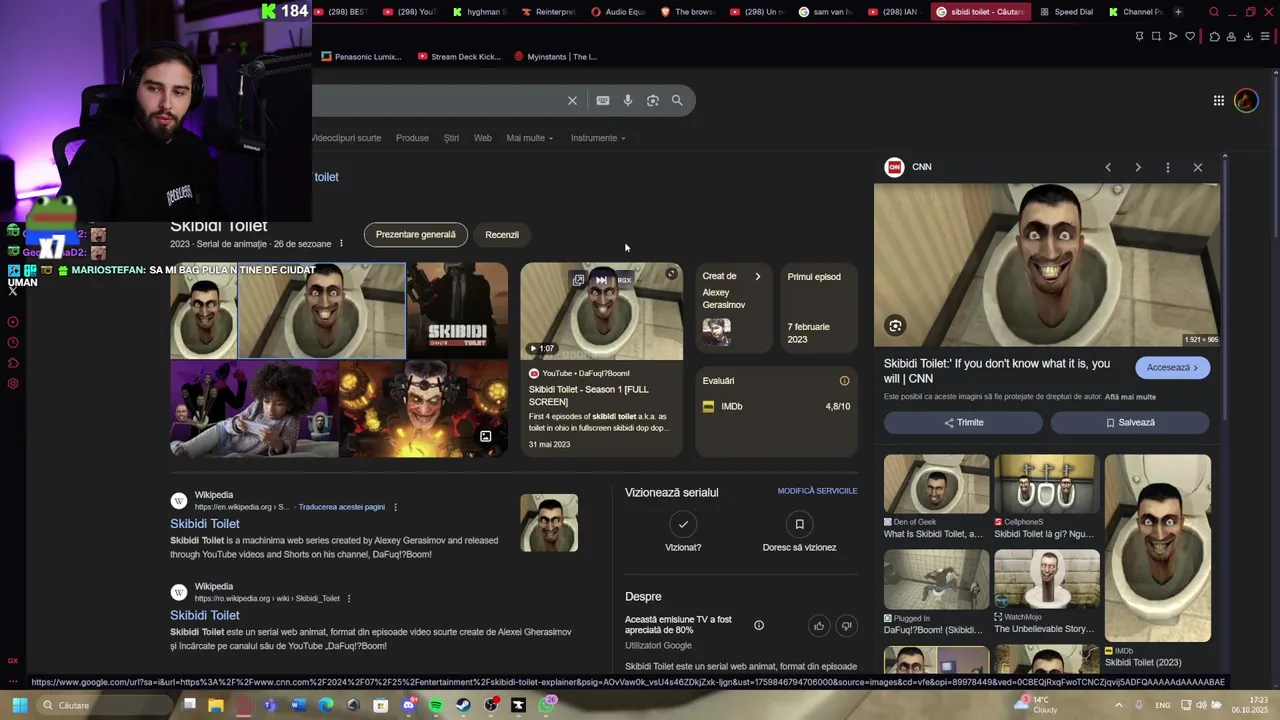The height and width of the screenshot is (720, 1280).
Task: Open browser search icon in tab bar
Action: click(x=1214, y=12)
